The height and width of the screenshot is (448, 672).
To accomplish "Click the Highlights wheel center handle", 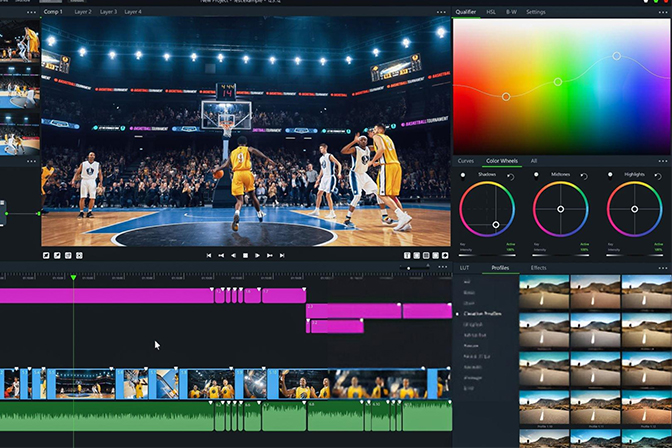I will click(634, 209).
